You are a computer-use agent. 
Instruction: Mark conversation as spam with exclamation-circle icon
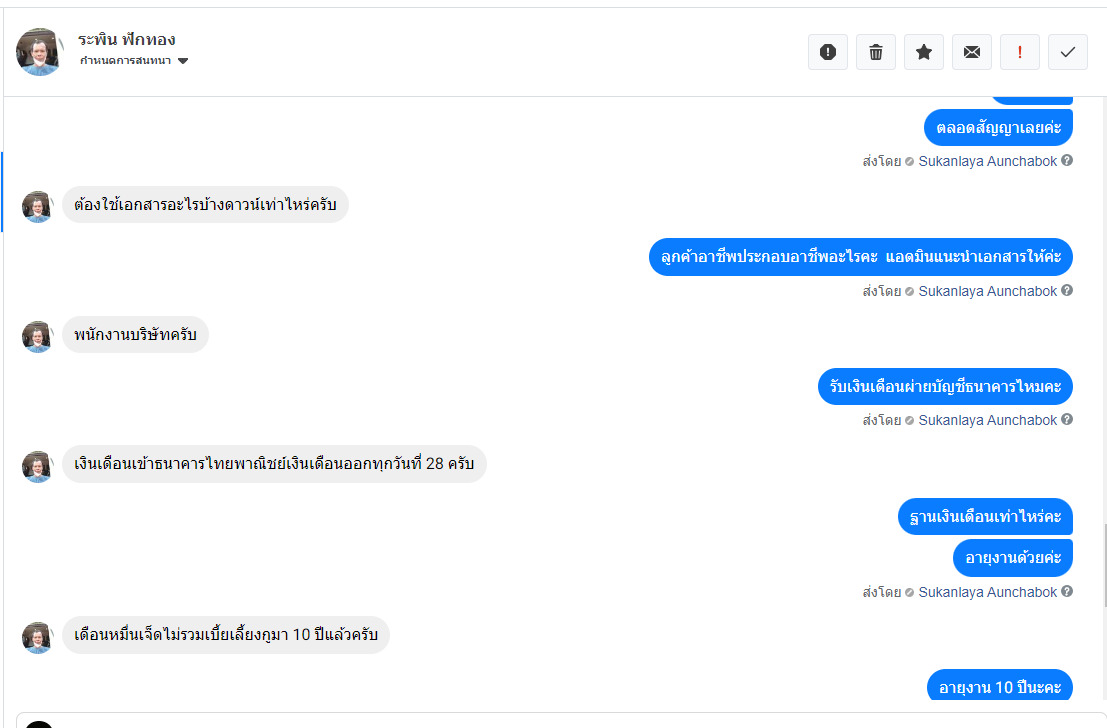click(x=828, y=52)
